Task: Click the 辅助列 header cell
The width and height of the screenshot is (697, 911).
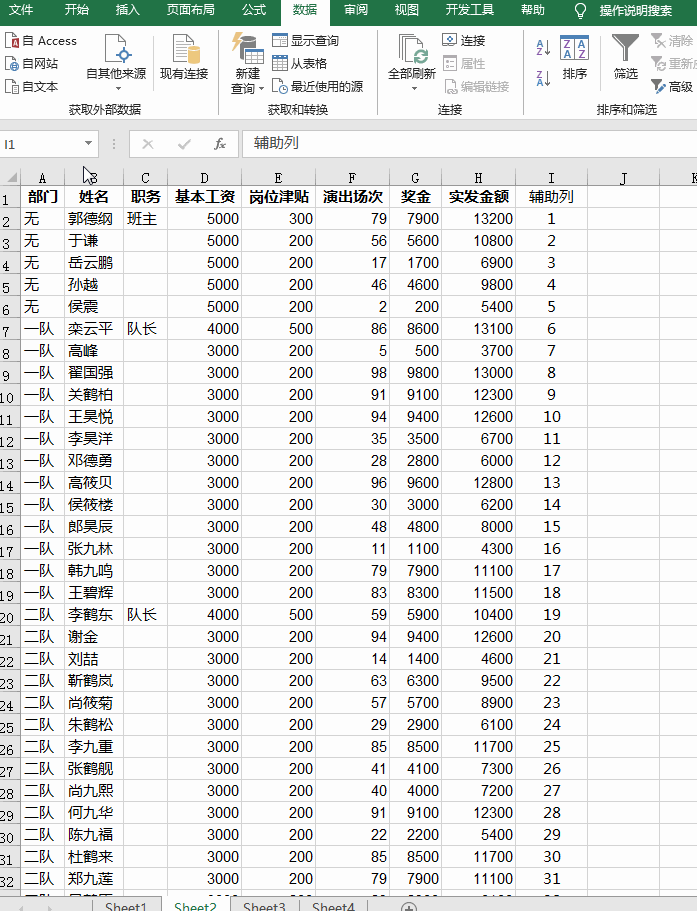Action: tap(551, 197)
